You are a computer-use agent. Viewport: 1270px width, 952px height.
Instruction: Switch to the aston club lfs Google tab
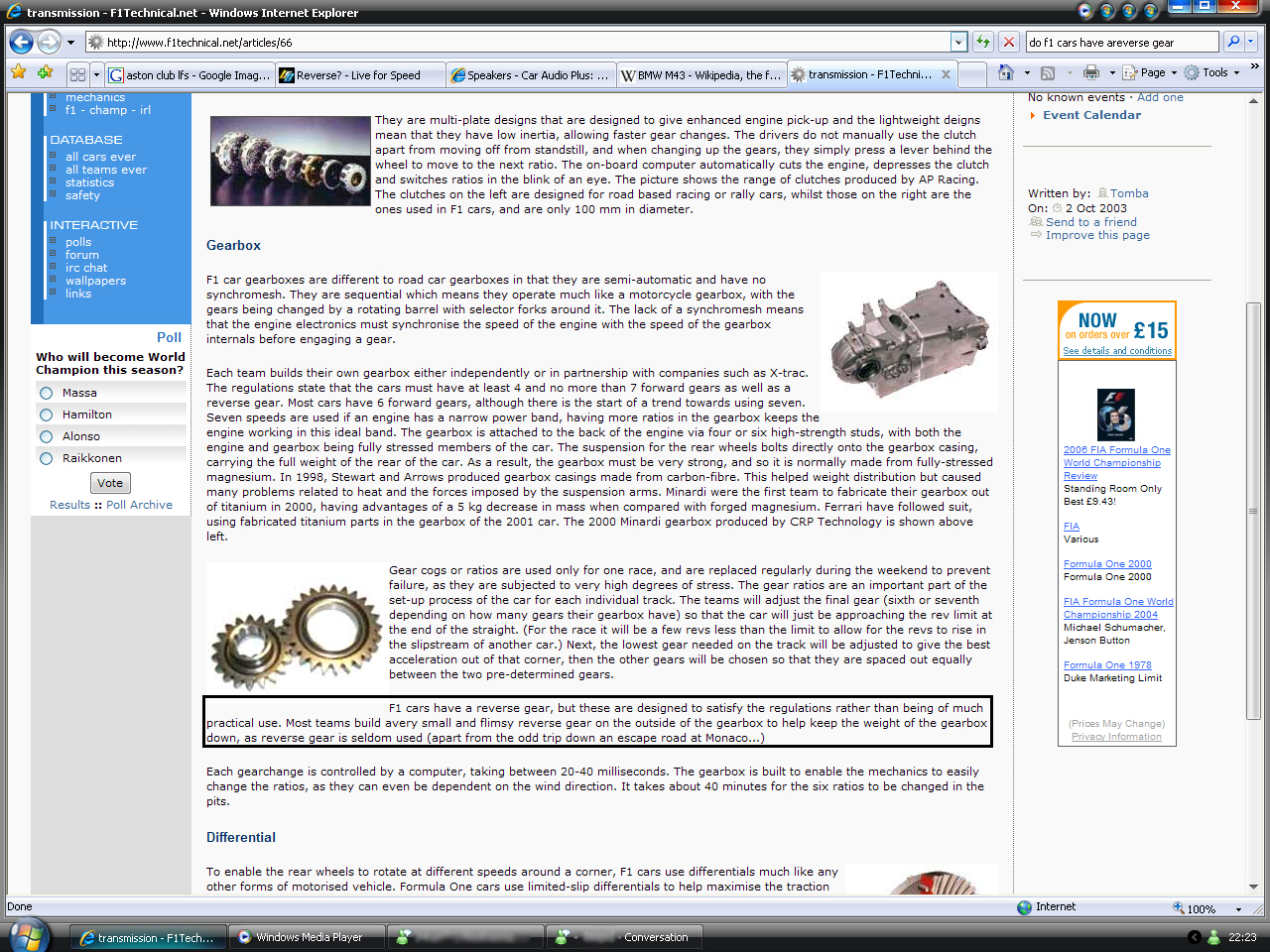pyautogui.click(x=189, y=74)
